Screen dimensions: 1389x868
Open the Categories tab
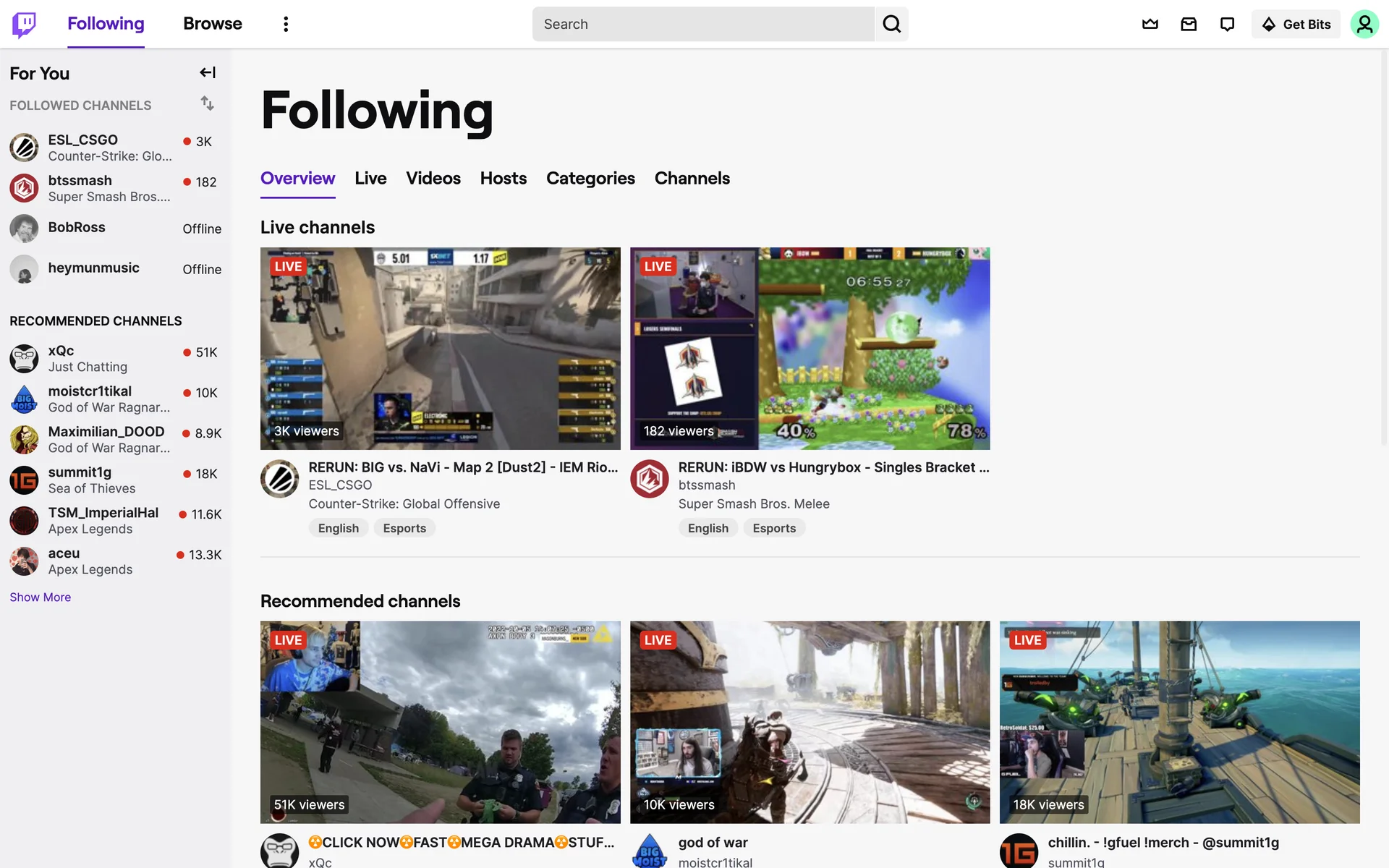pos(590,178)
